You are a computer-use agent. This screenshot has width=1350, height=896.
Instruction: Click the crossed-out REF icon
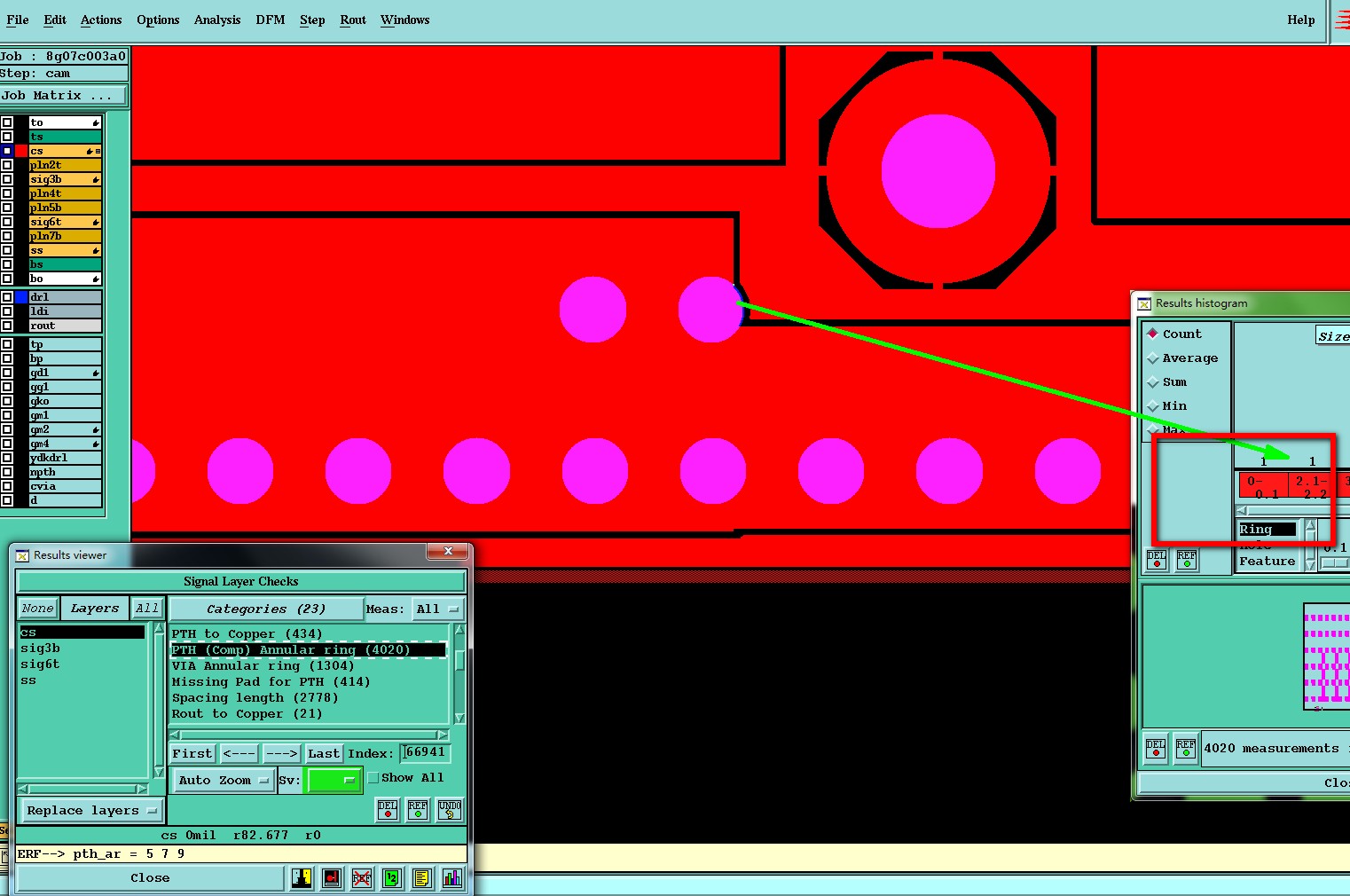(362, 878)
